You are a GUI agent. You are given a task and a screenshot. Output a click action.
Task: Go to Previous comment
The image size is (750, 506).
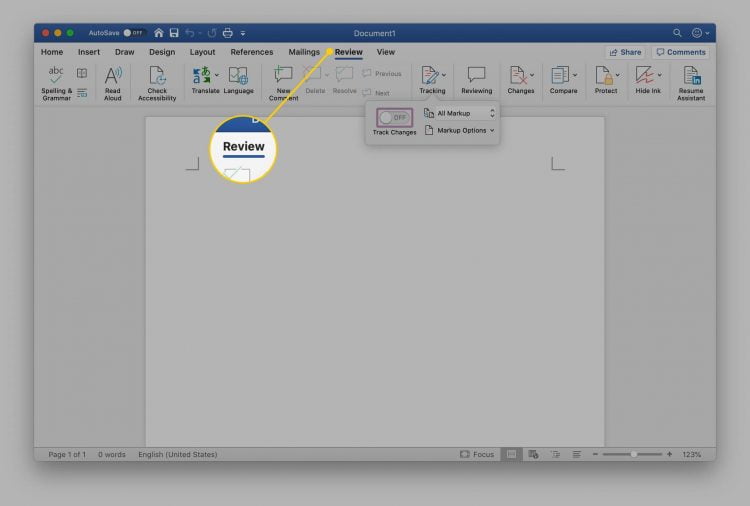382,74
